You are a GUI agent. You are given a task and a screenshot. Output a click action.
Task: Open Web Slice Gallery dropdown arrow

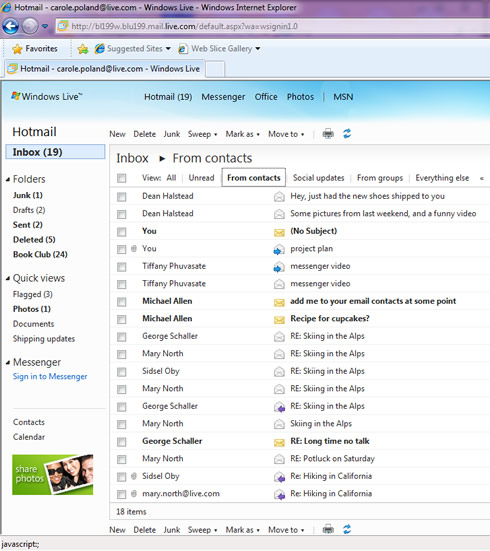coord(258,48)
